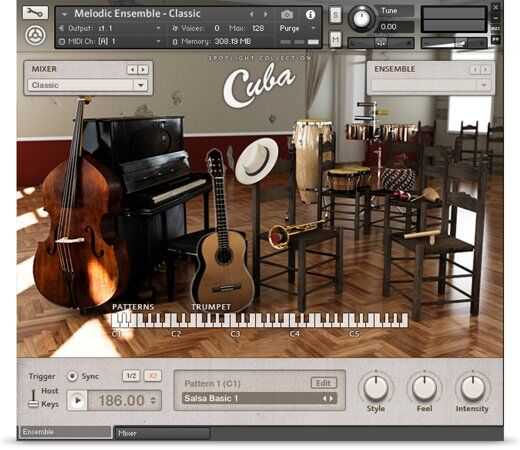Click Edit button for Pattern 1
The width and height of the screenshot is (520, 450).
pyautogui.click(x=323, y=383)
